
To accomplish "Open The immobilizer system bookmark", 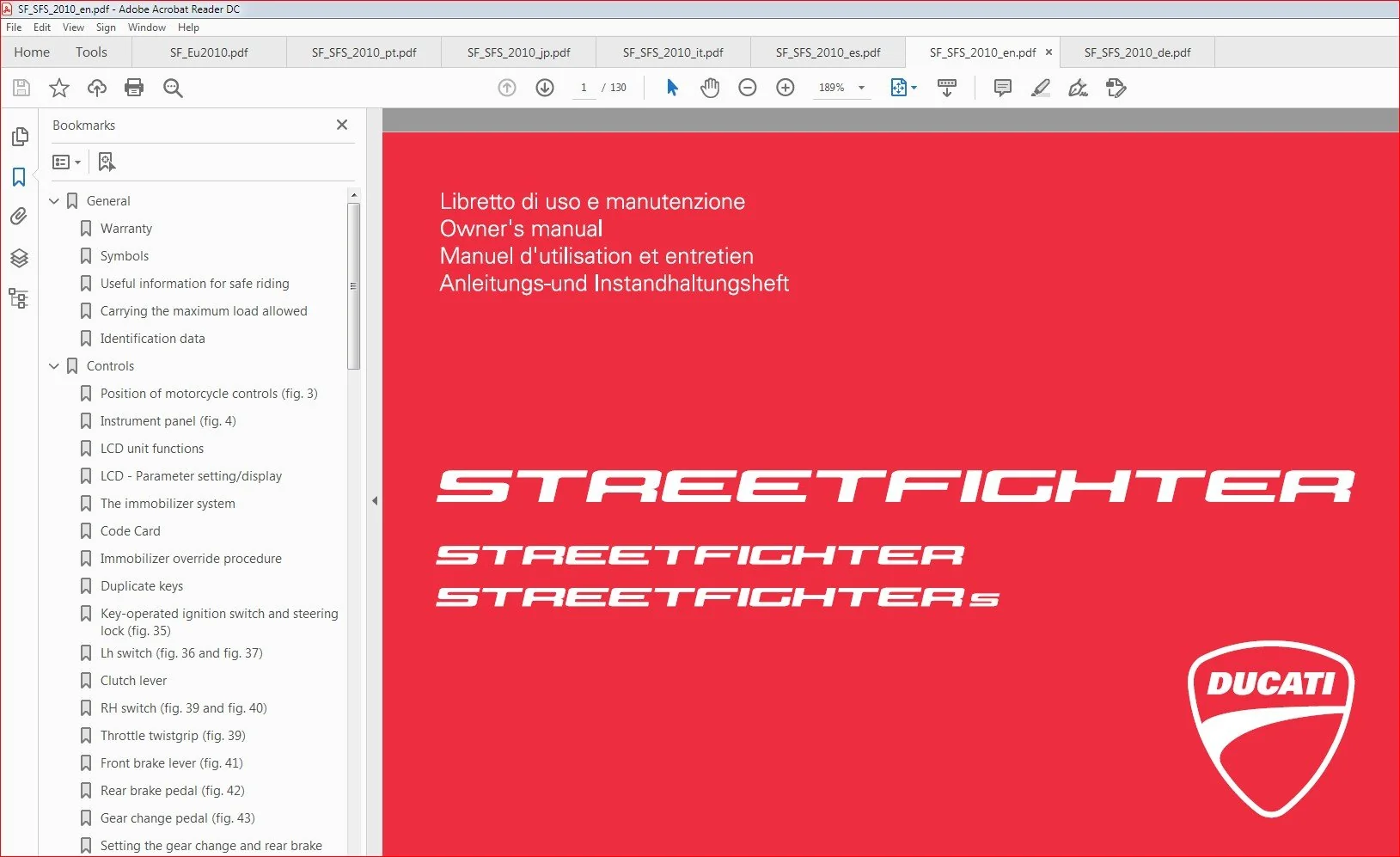I will (168, 504).
